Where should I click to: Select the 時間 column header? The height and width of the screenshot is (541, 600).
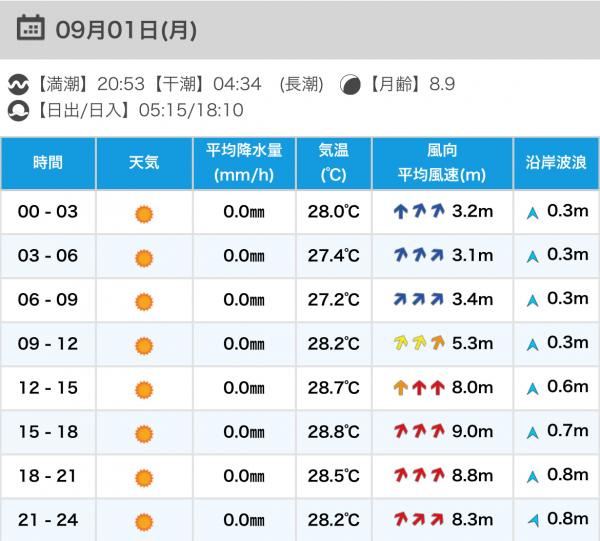click(48, 163)
